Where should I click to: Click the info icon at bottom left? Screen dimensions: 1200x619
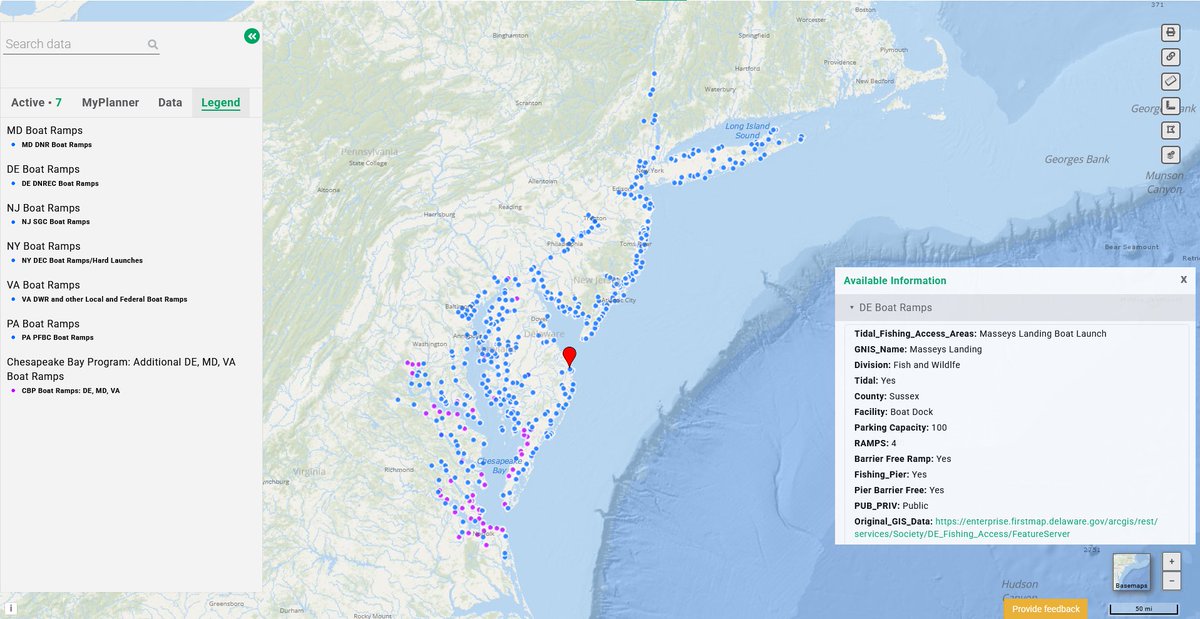pos(9,607)
